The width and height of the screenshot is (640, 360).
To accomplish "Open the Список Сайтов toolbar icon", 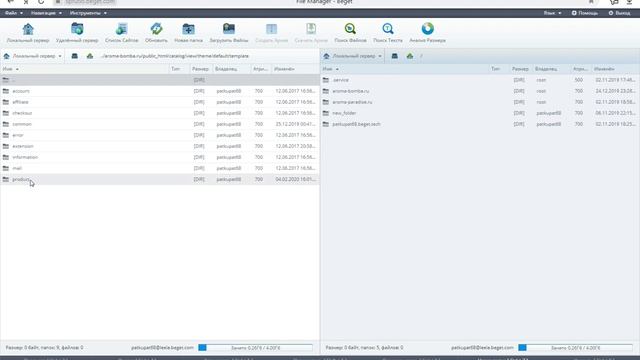I will [122, 33].
